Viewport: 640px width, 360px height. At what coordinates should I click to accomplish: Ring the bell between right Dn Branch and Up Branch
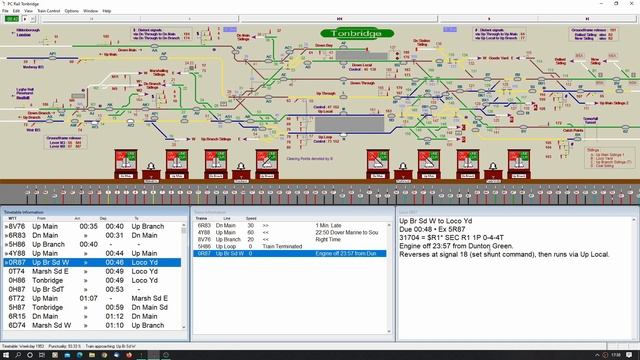493,167
